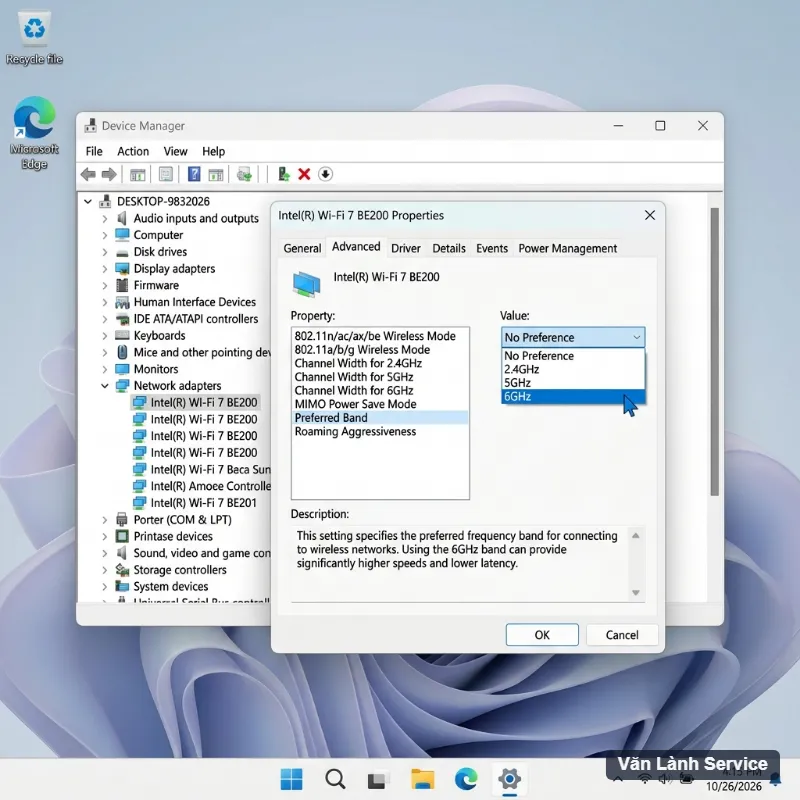Click the Description scroll-up arrow
Screen dimensions: 800x800
(635, 536)
